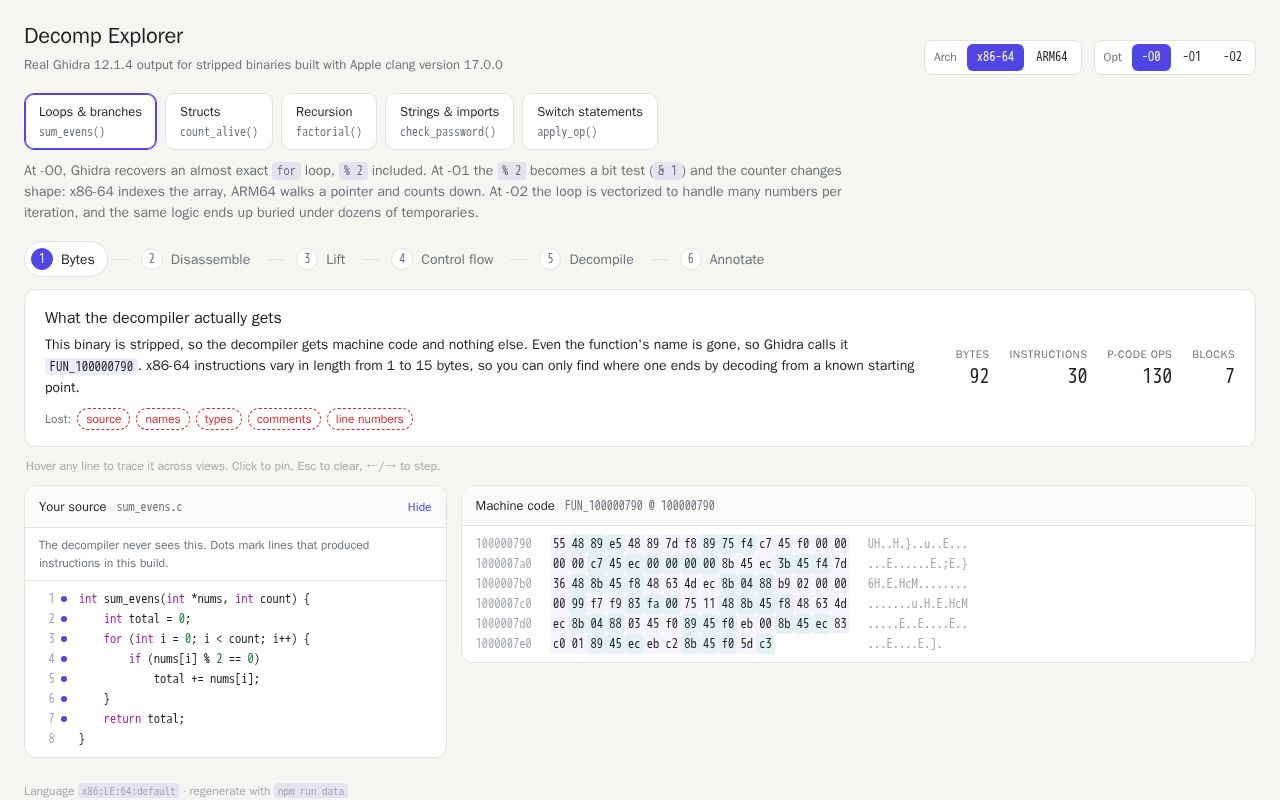The height and width of the screenshot is (800, 1280).
Task: Click hex row address 1000007c0
Action: (x=505, y=604)
